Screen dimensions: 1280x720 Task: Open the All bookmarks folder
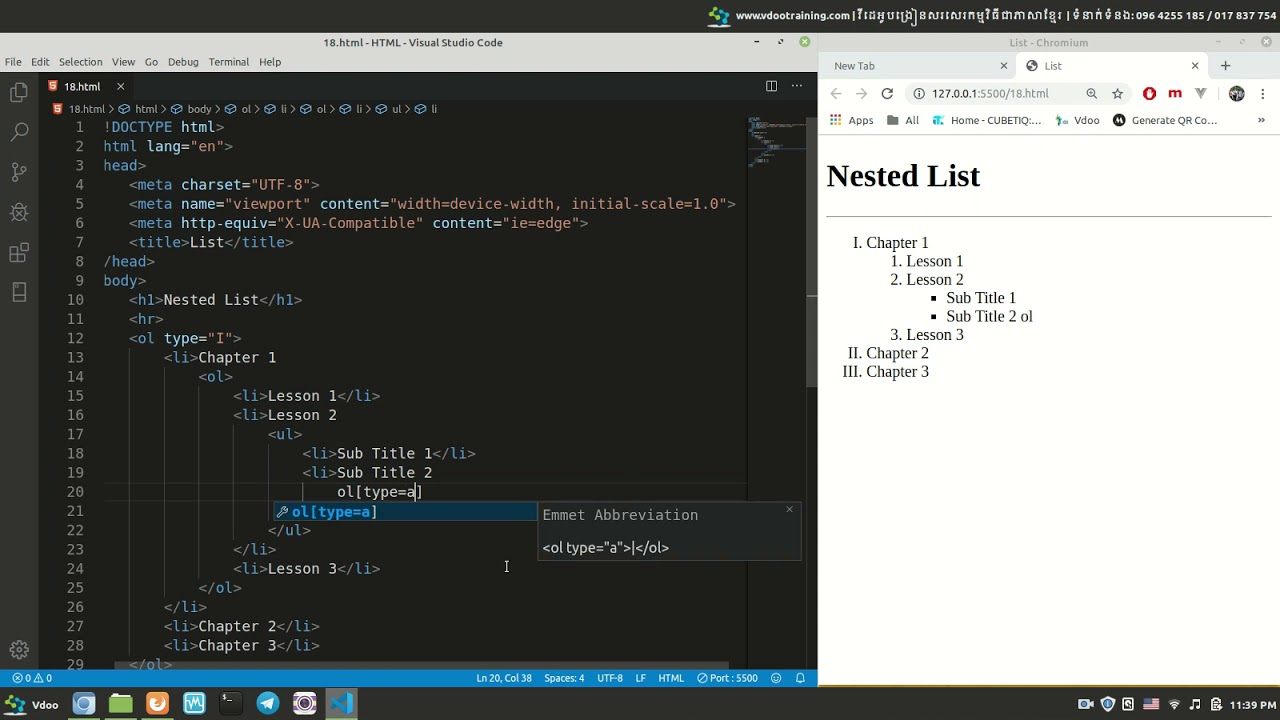902,120
